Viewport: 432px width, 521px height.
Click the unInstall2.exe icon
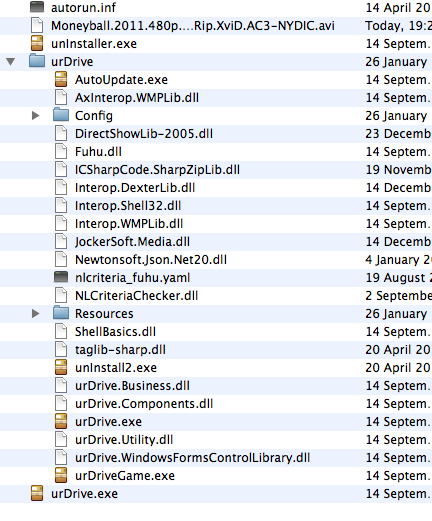click(61, 368)
